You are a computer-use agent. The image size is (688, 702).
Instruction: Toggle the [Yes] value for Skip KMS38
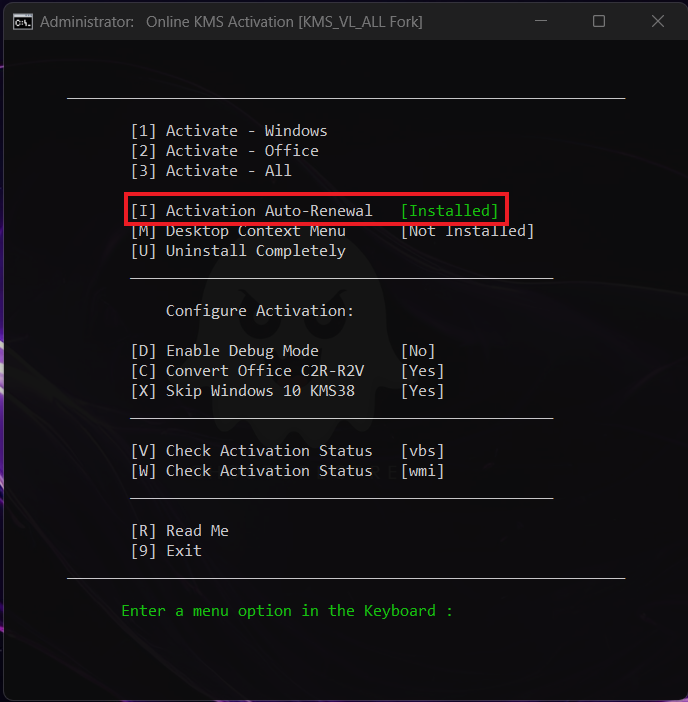pos(422,391)
